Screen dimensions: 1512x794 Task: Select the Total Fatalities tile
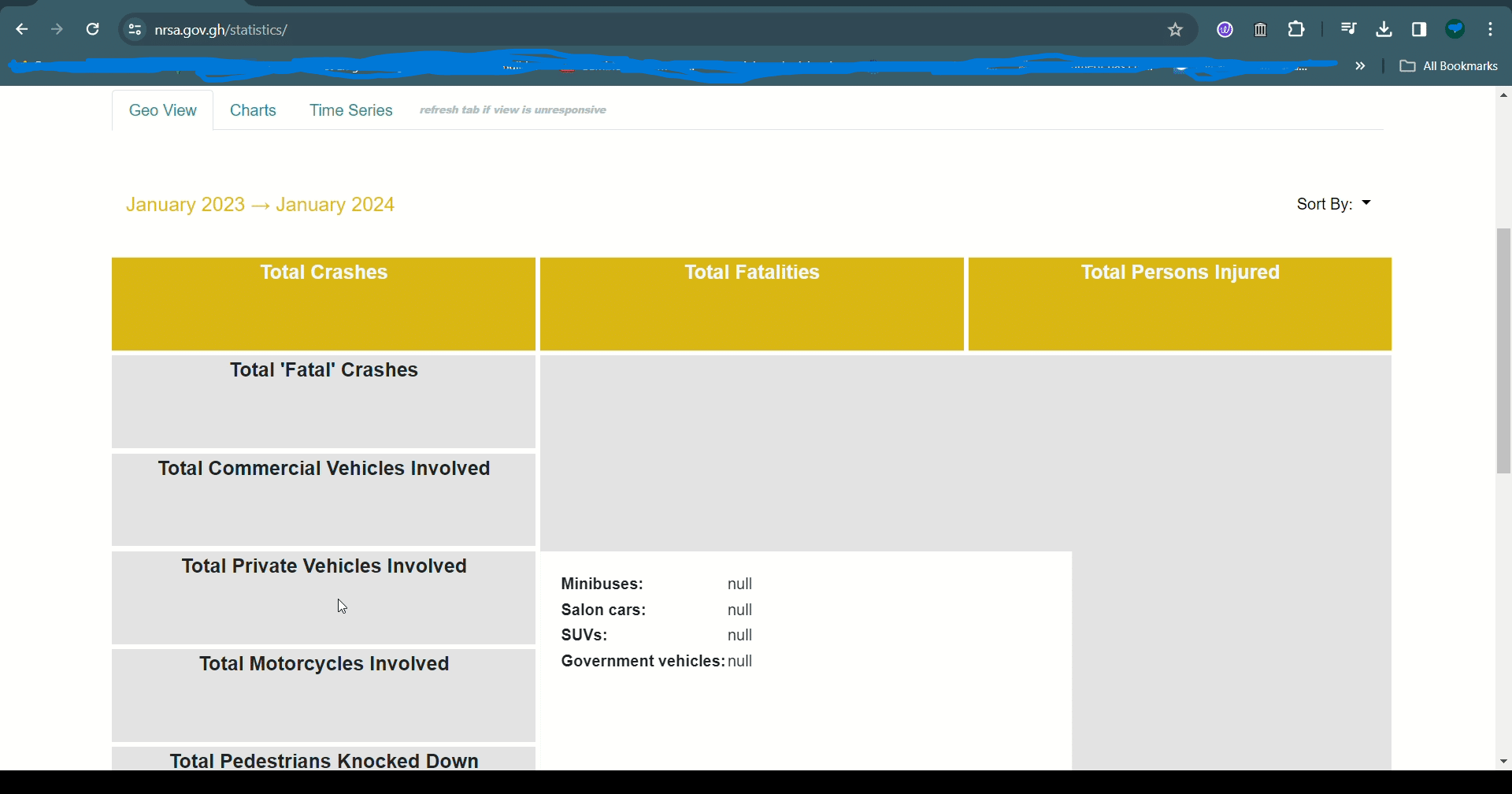pyautogui.click(x=752, y=304)
